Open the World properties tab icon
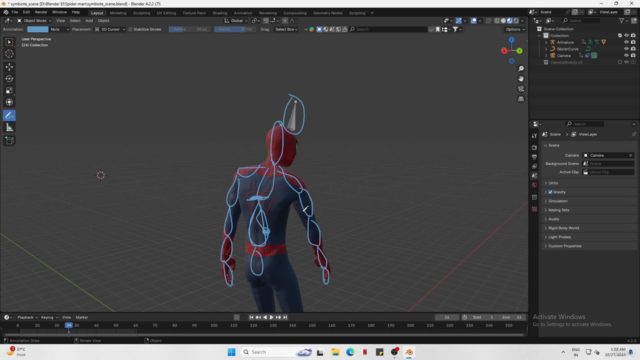The height and width of the screenshot is (360, 640). (x=534, y=185)
